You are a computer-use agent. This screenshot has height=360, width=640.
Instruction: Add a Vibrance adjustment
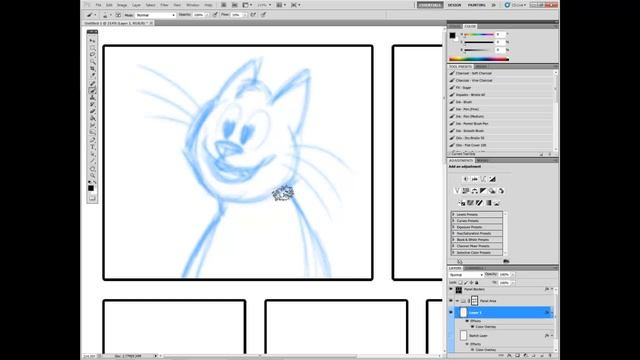point(457,191)
